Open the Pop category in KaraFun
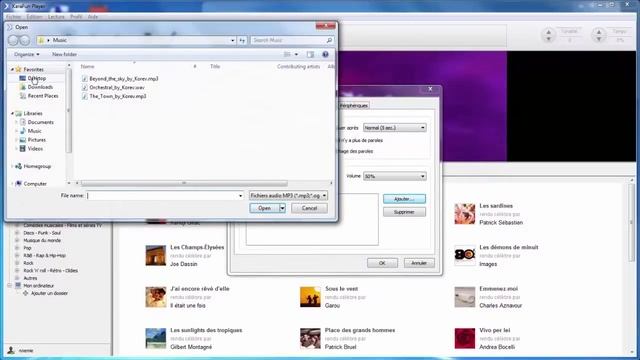Screen dimensions: 640x360 click(27, 248)
